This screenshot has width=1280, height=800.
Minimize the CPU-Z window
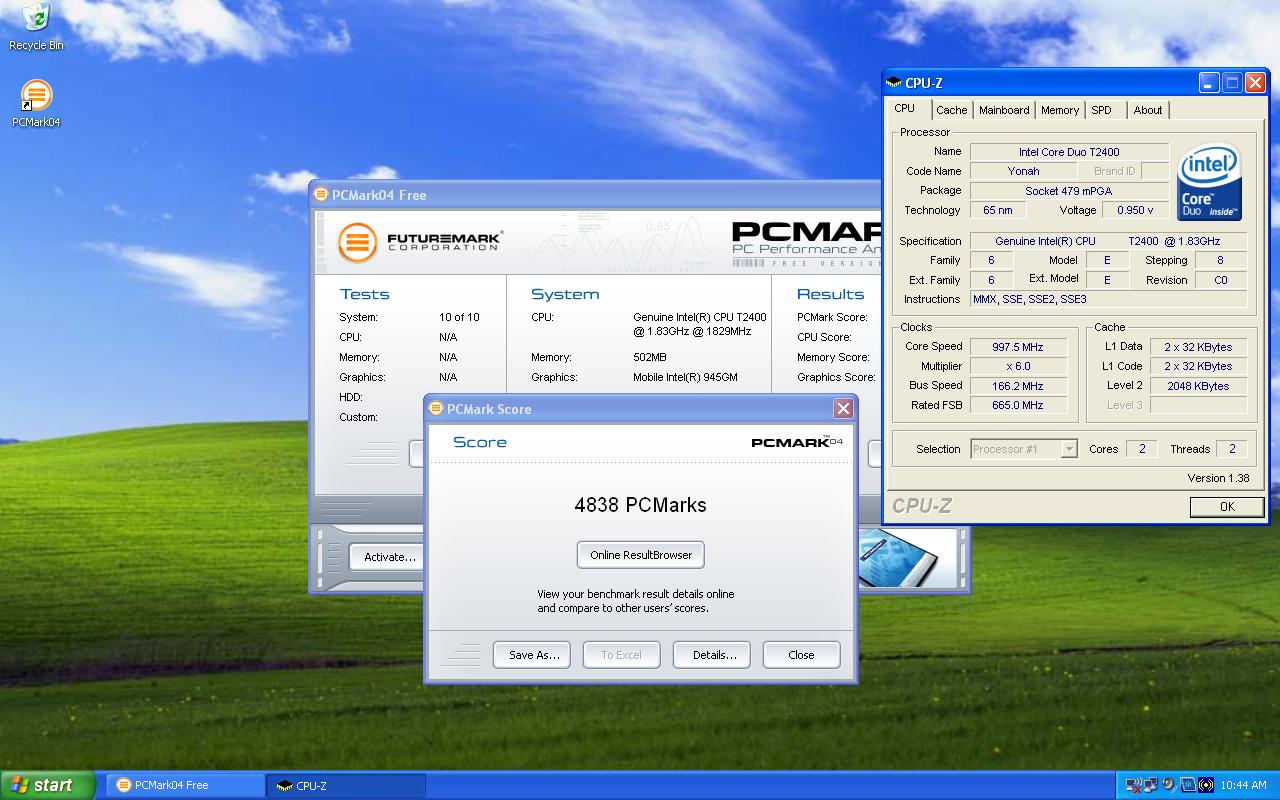(x=1210, y=83)
